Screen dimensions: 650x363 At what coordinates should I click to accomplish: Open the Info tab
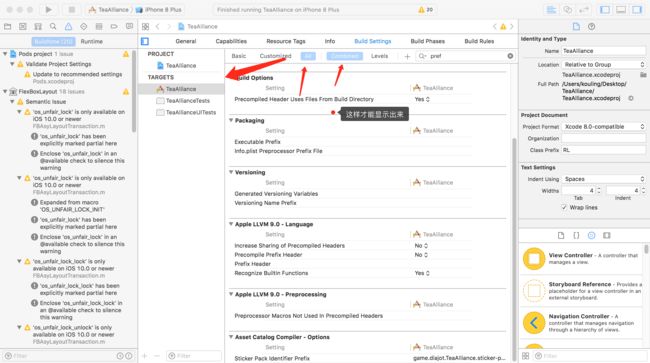pos(330,41)
